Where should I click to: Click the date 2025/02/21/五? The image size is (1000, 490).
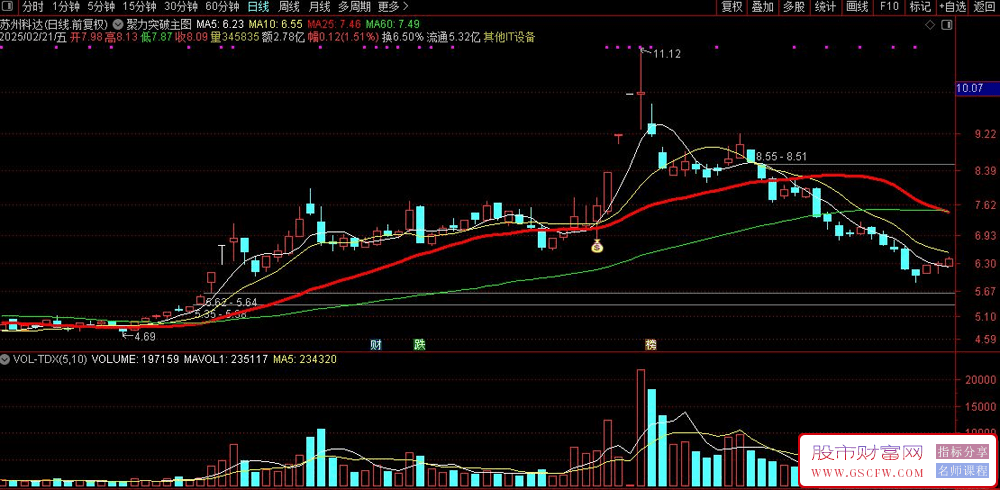pyautogui.click(x=33, y=37)
